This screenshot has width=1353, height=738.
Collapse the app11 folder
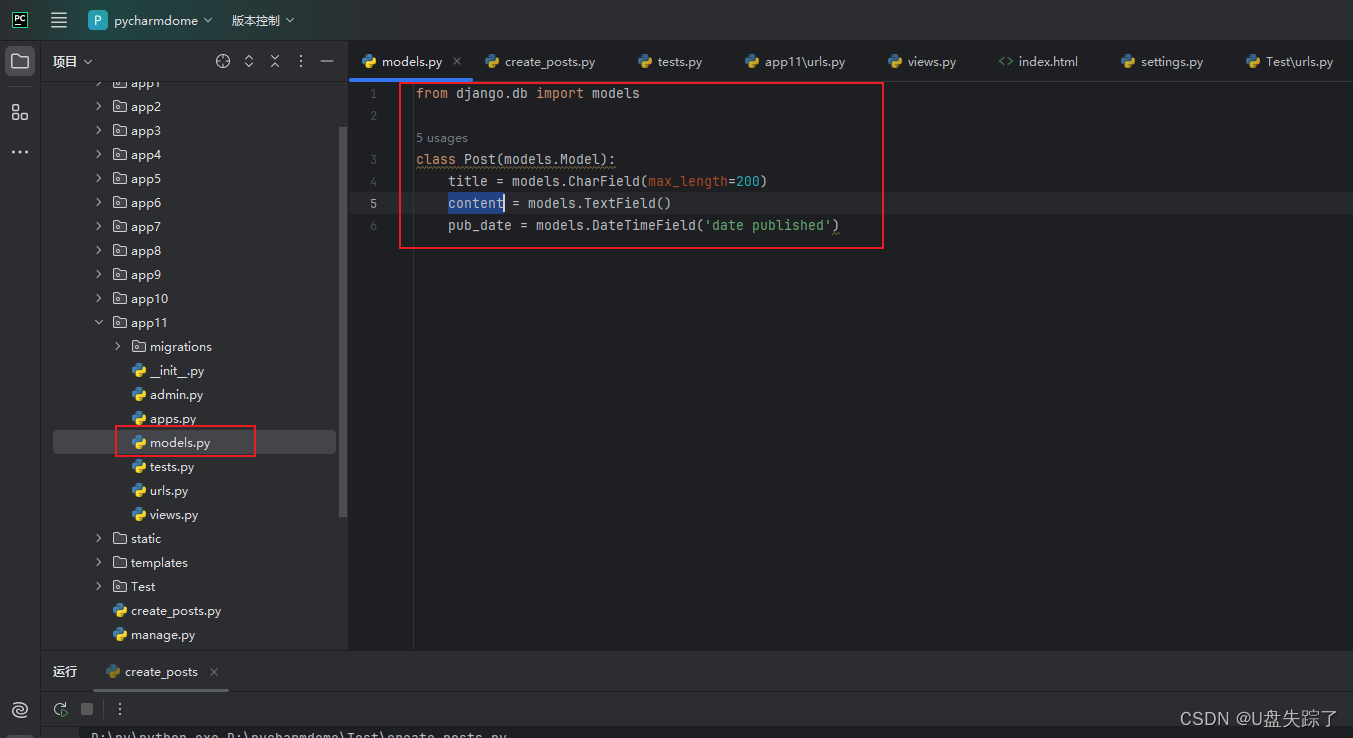point(98,322)
